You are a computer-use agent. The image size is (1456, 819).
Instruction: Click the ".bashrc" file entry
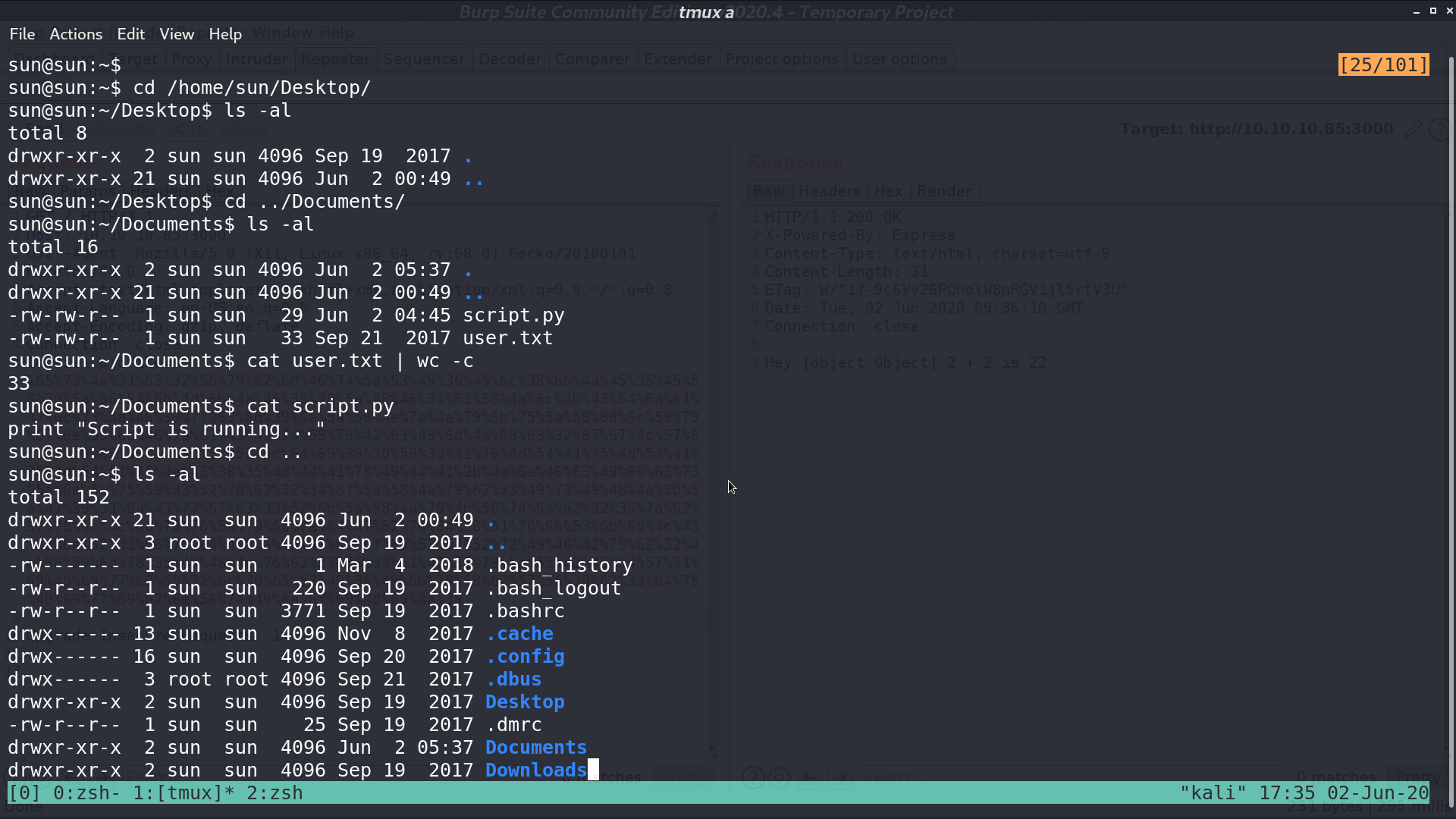pyautogui.click(x=525, y=611)
